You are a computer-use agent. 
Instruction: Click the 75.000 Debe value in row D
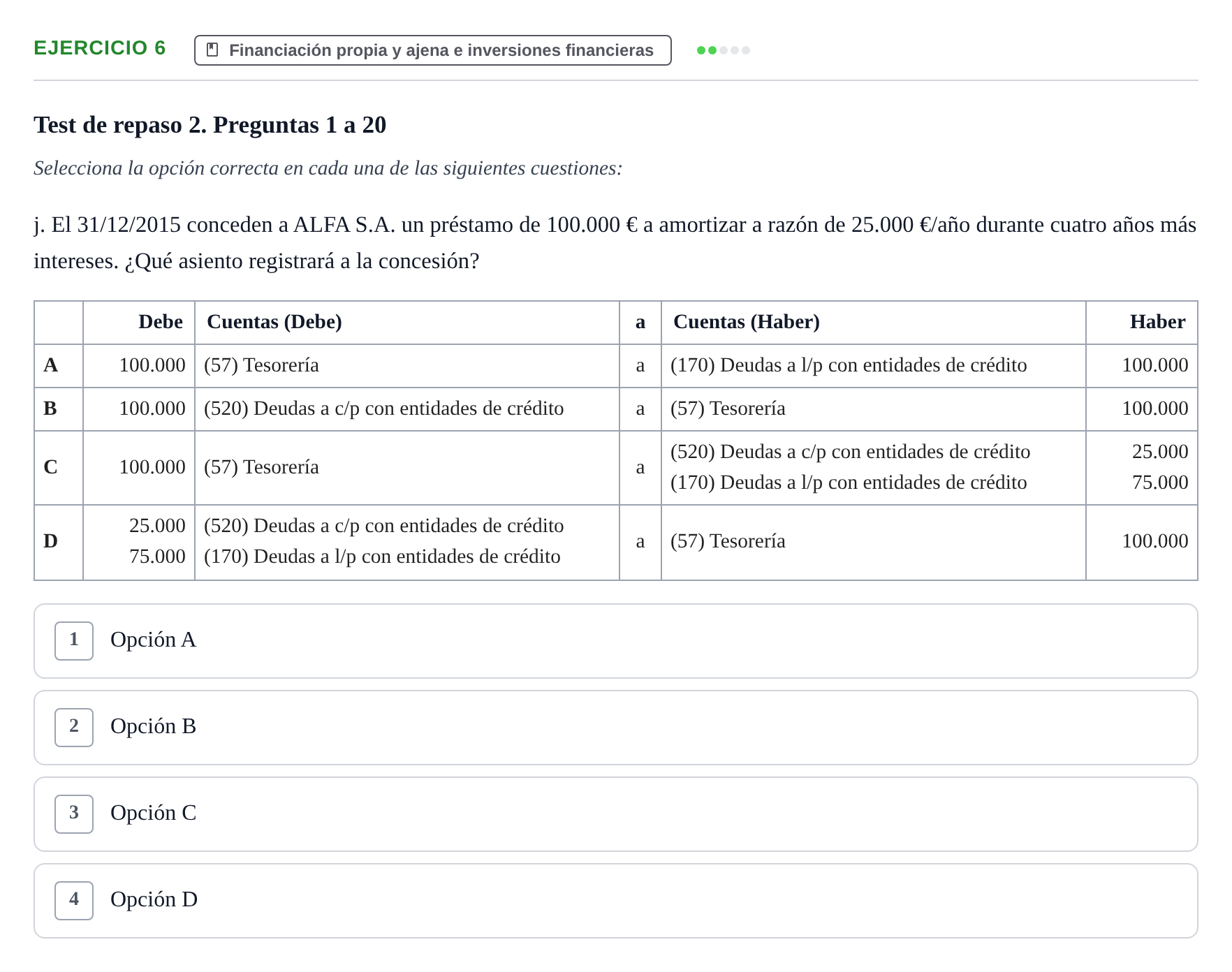click(x=157, y=557)
